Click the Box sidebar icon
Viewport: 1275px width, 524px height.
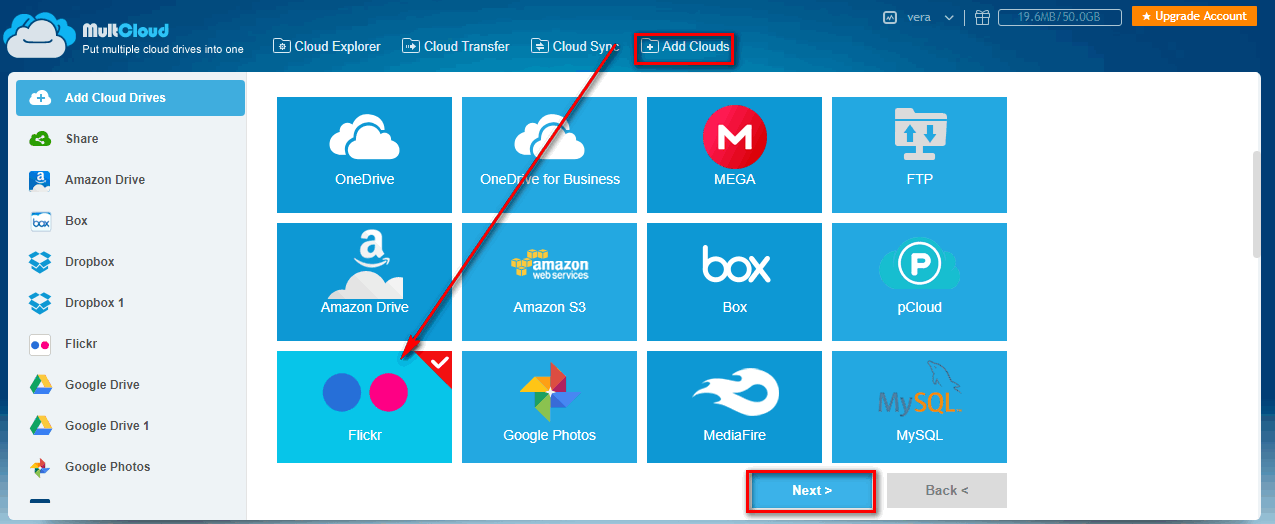40,221
